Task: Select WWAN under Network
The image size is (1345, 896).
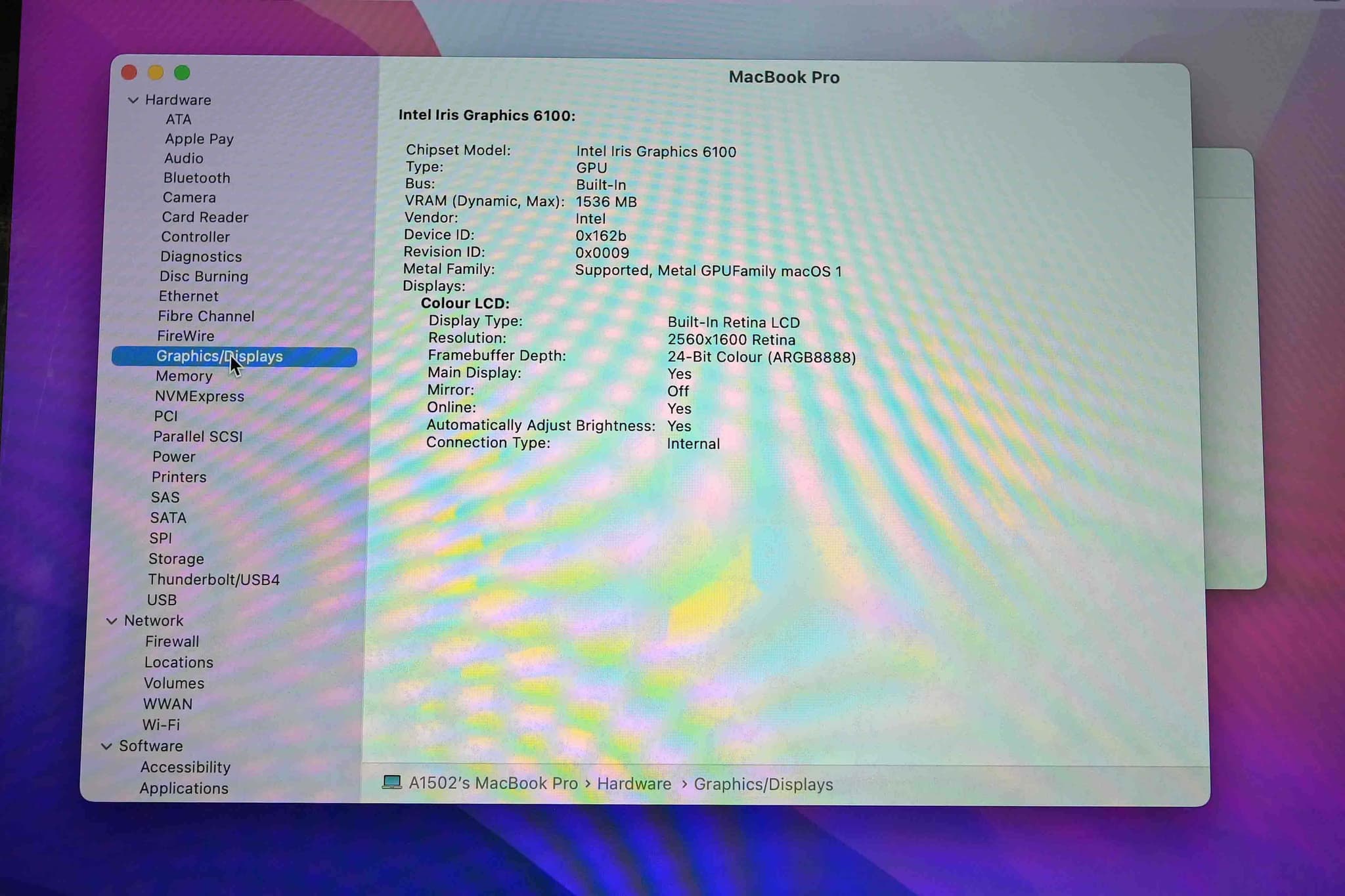Action: click(x=167, y=704)
